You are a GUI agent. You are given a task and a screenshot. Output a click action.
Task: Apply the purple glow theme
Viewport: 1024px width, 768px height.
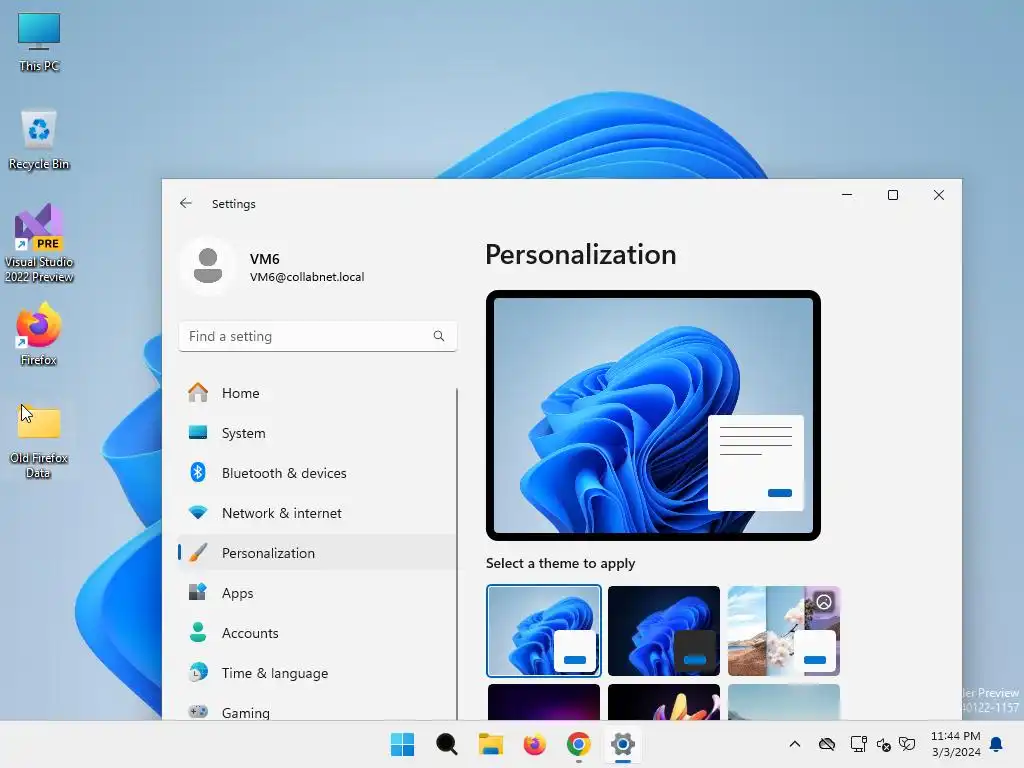point(544,702)
